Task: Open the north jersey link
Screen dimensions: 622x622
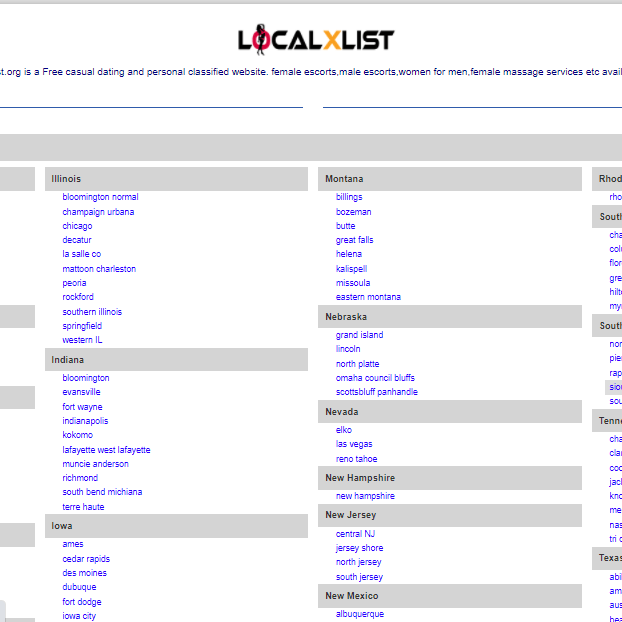Action: click(358, 562)
